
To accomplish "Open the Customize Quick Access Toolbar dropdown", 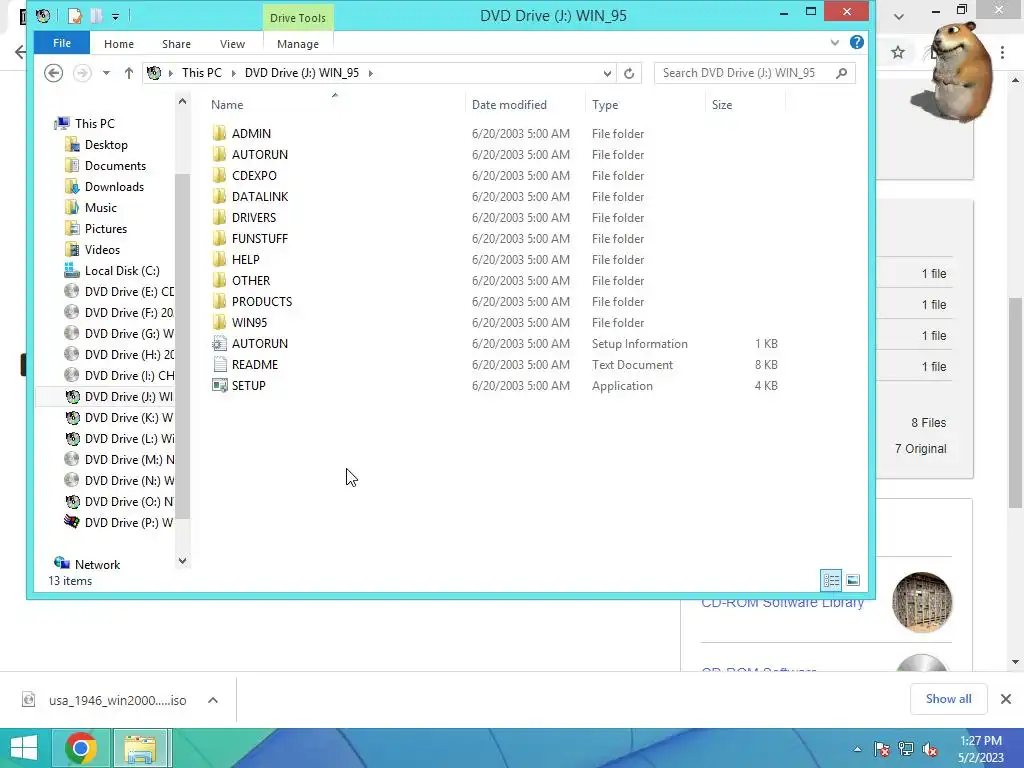I will coord(115,16).
